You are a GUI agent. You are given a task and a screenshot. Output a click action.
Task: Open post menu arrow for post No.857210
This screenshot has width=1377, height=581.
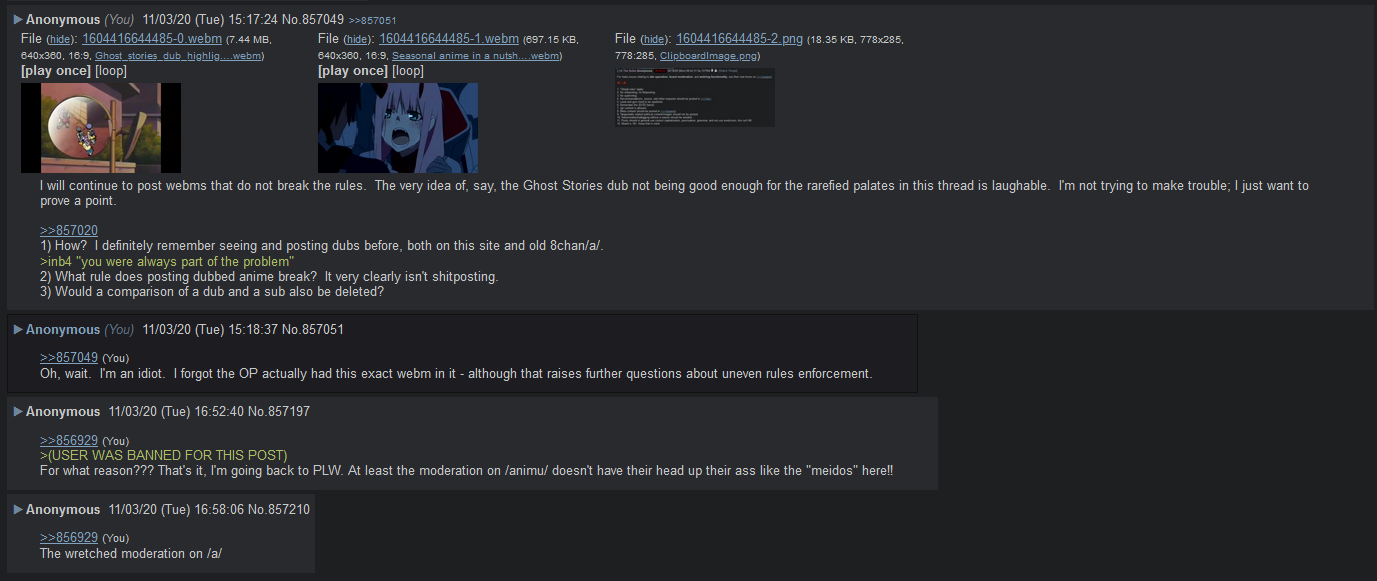[x=18, y=510]
